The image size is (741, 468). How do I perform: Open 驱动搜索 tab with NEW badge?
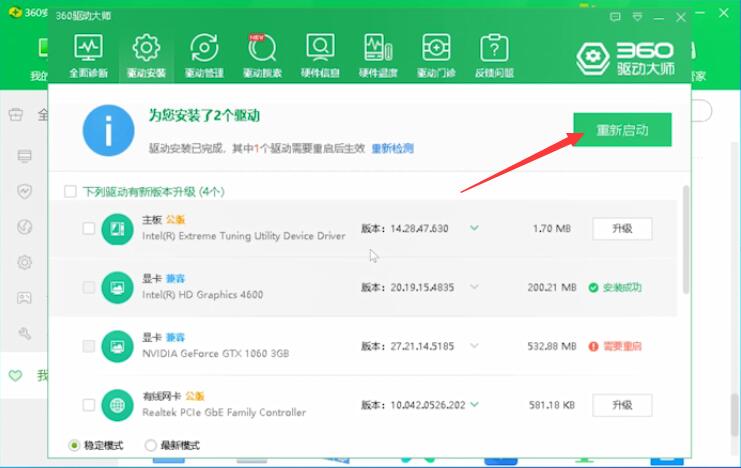click(x=262, y=56)
